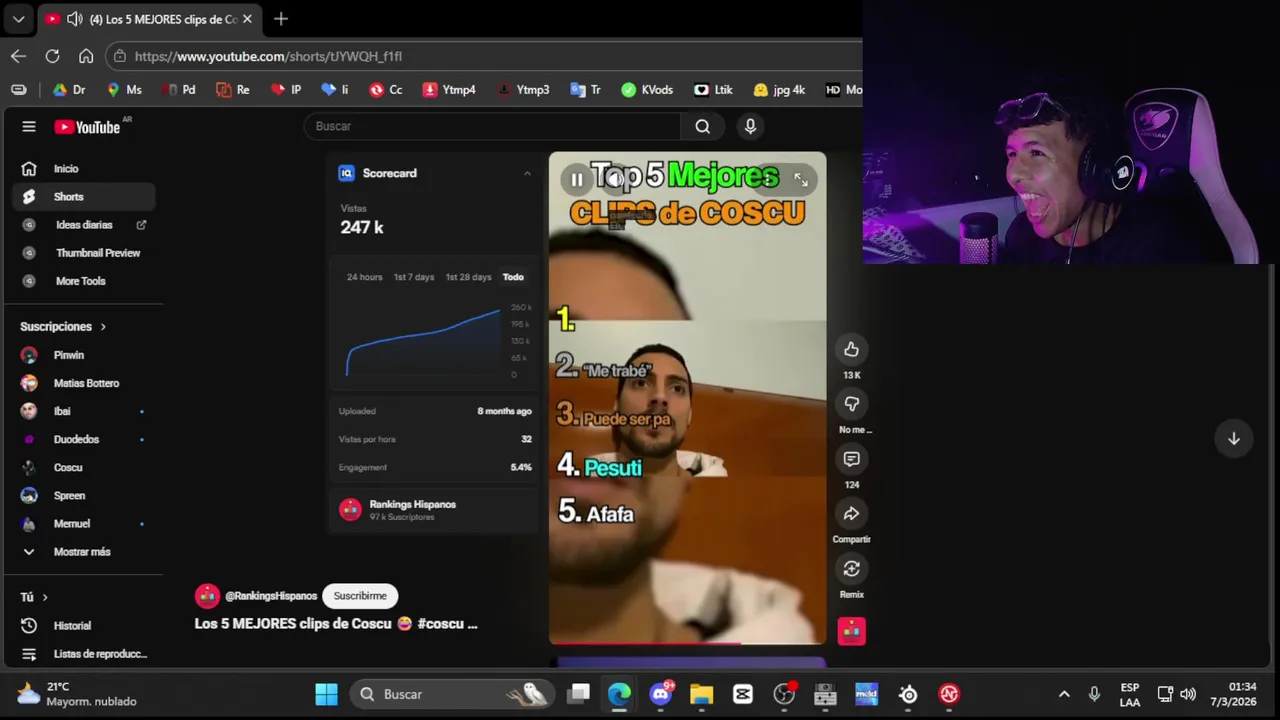Like the Short (13 K)
The height and width of the screenshot is (720, 1280).
tap(851, 349)
